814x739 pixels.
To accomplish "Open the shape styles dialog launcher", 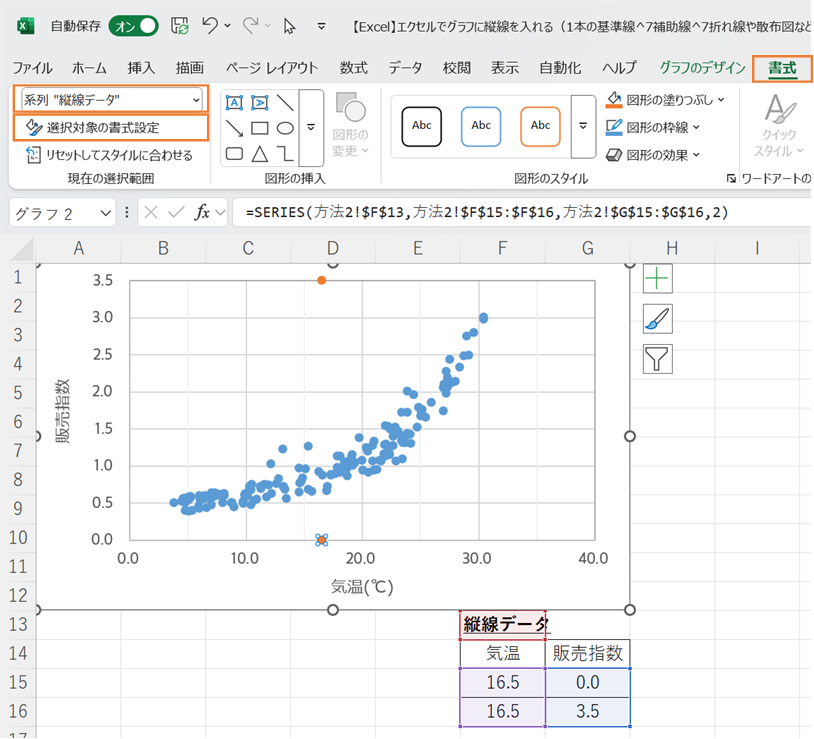I will [731, 179].
